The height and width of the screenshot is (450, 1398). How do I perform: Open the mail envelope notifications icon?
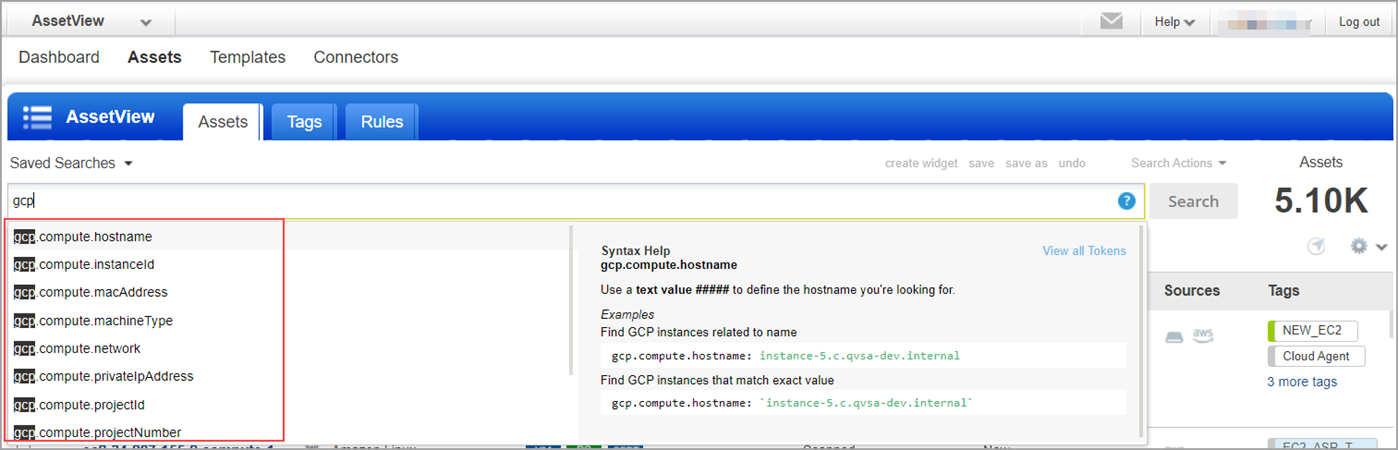[1111, 21]
